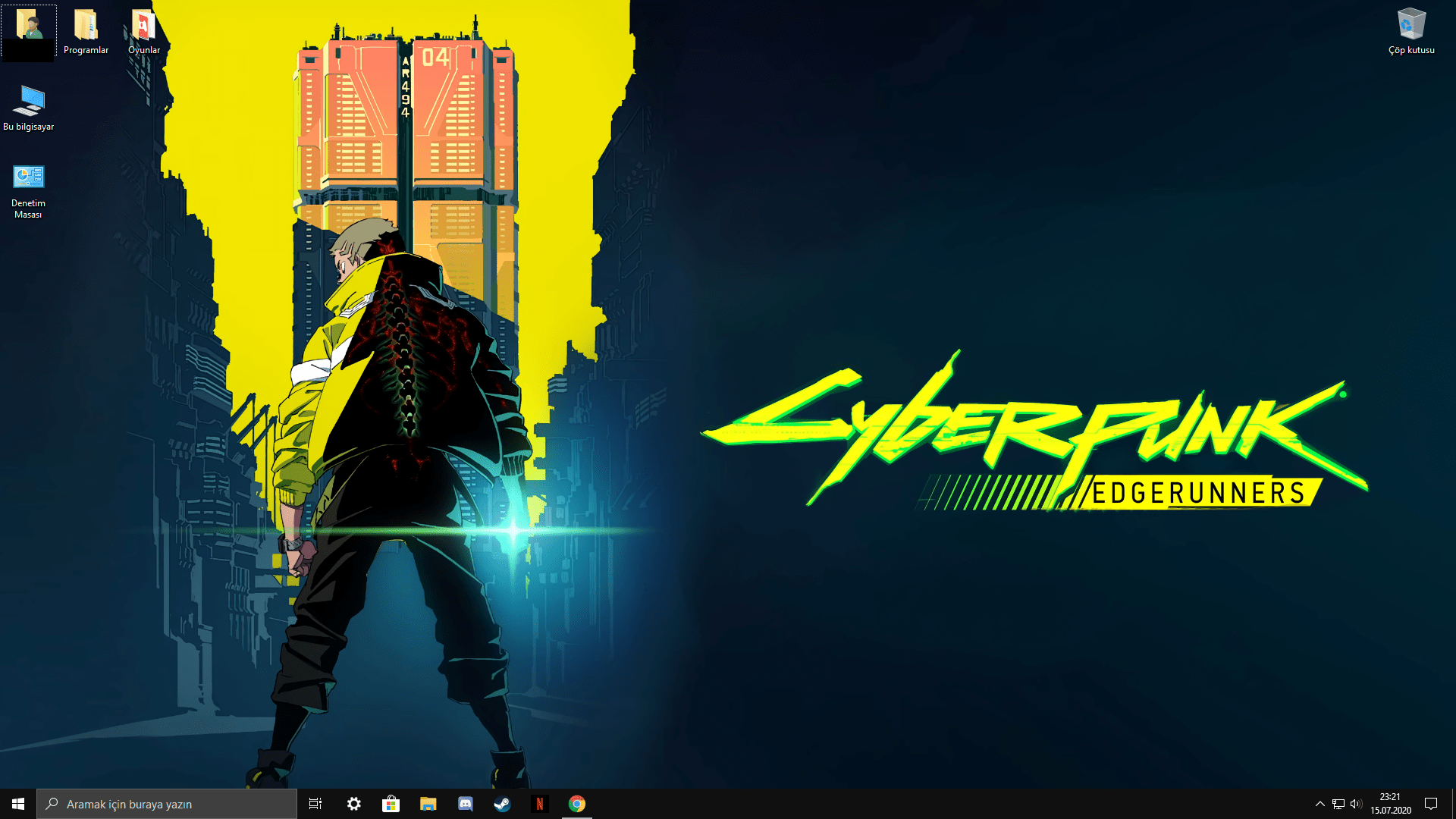Select the Denetim Masası shortcut

[x=29, y=177]
